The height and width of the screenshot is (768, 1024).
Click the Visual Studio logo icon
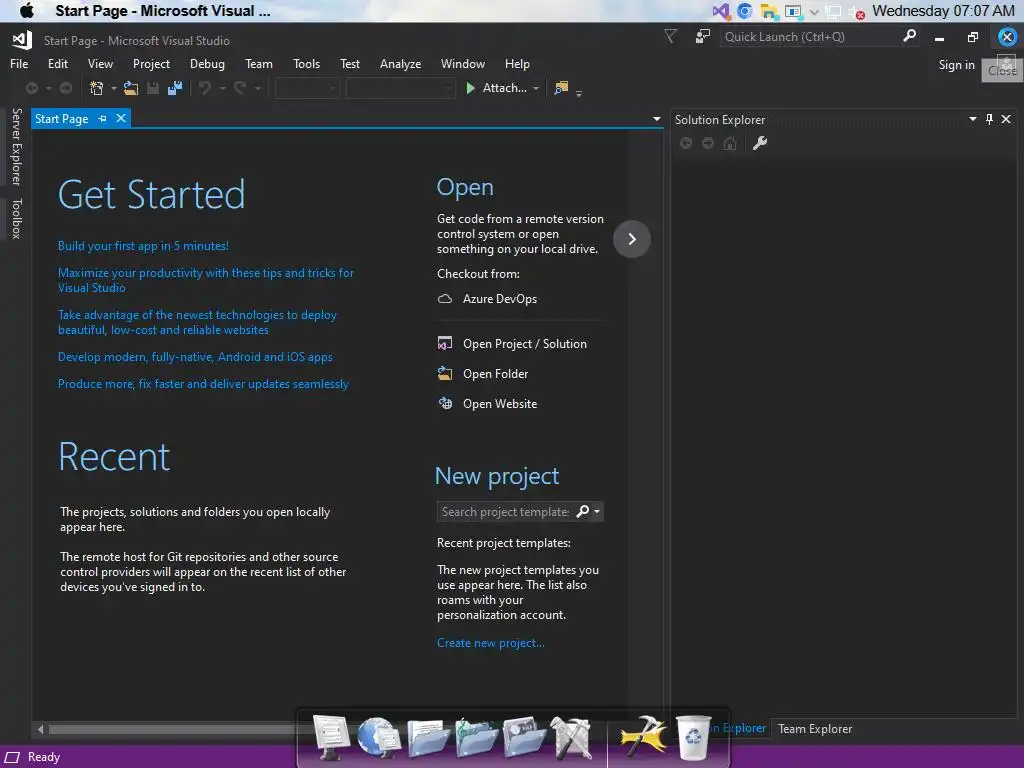click(x=22, y=40)
